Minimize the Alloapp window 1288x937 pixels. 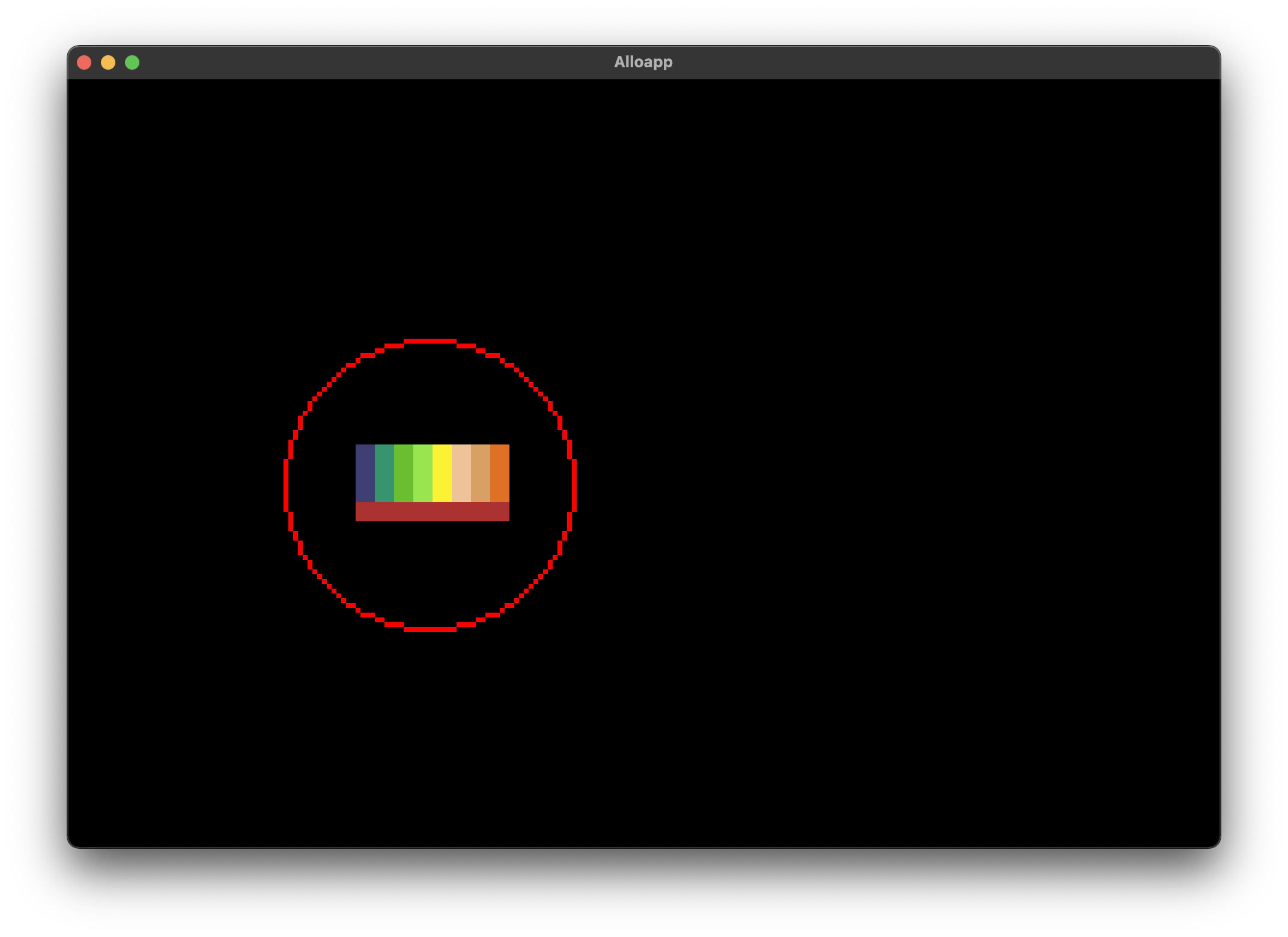click(x=108, y=62)
